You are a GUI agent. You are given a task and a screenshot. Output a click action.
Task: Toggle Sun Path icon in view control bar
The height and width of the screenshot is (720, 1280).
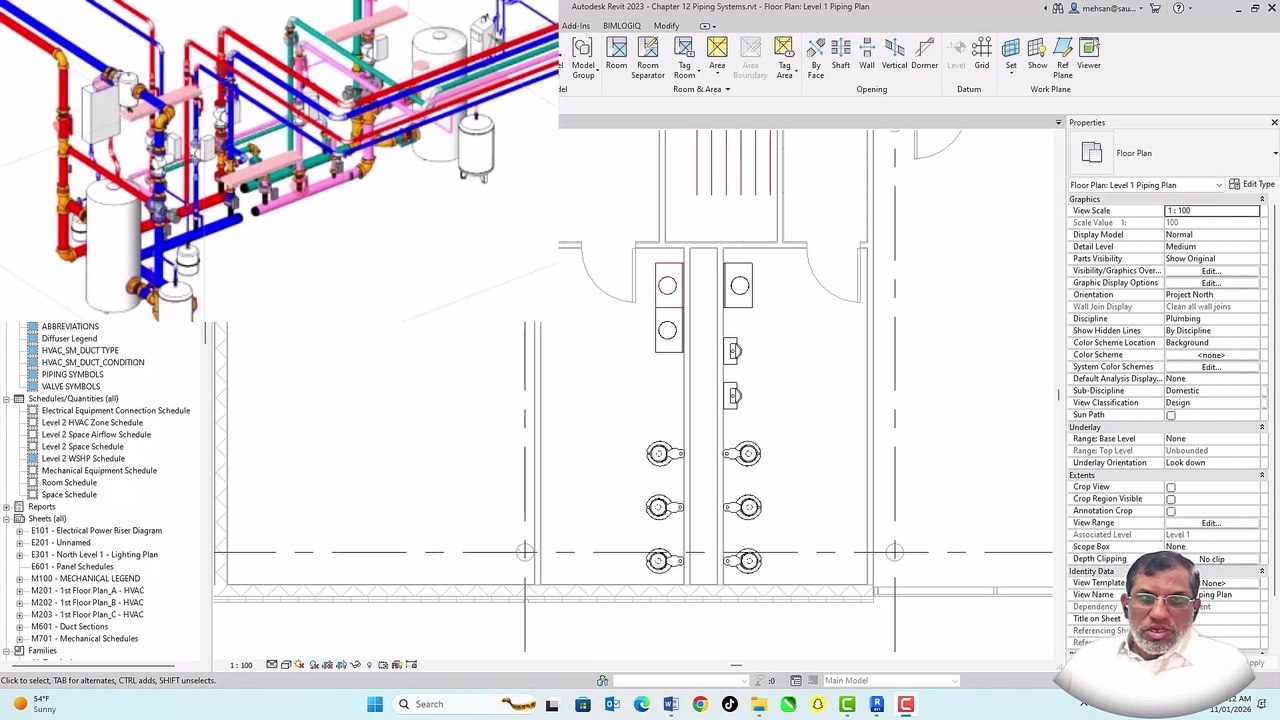coord(300,664)
